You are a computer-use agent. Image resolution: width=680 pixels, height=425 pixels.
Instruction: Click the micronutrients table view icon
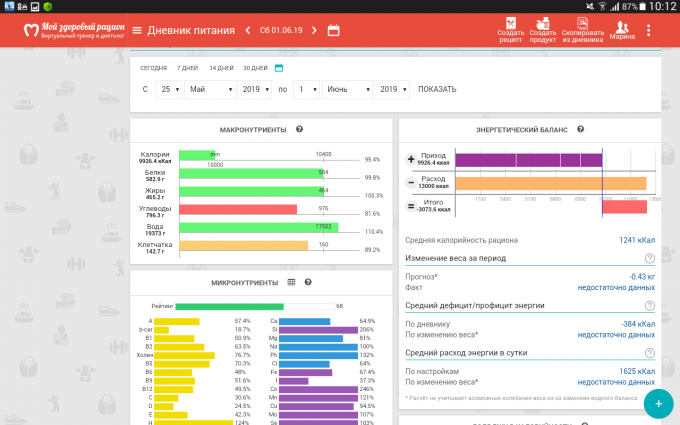(291, 282)
